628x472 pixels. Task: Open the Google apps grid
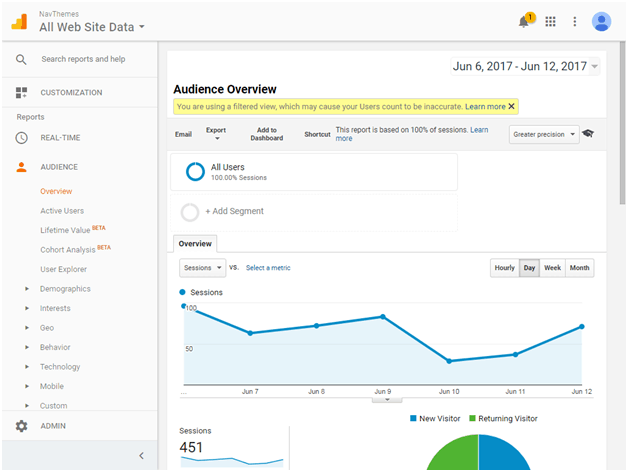(x=550, y=22)
